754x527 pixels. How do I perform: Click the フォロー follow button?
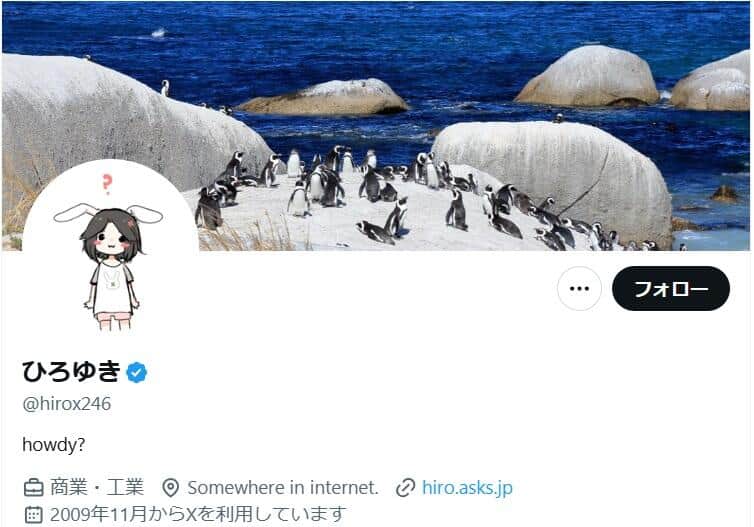click(x=671, y=289)
